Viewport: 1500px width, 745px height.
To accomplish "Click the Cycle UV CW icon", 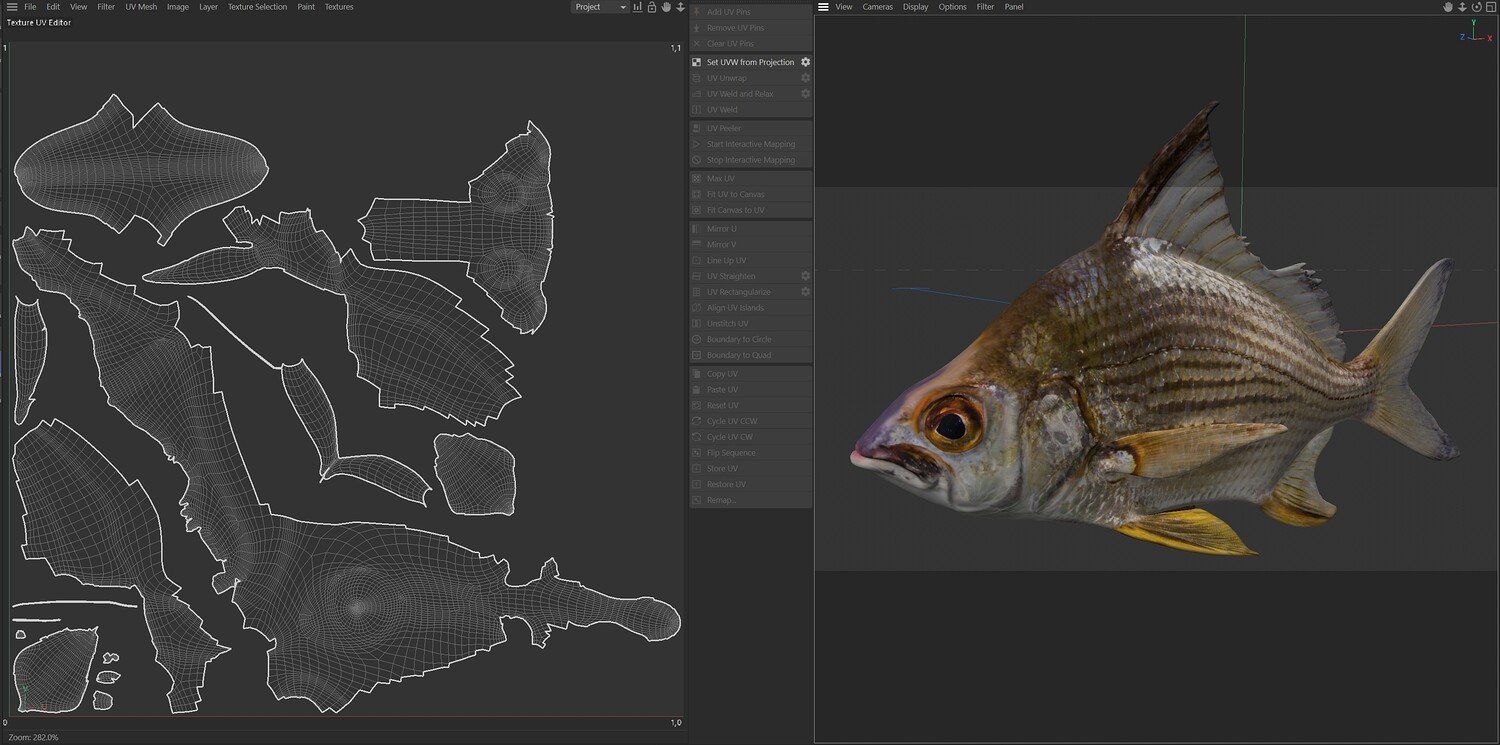I will (697, 437).
